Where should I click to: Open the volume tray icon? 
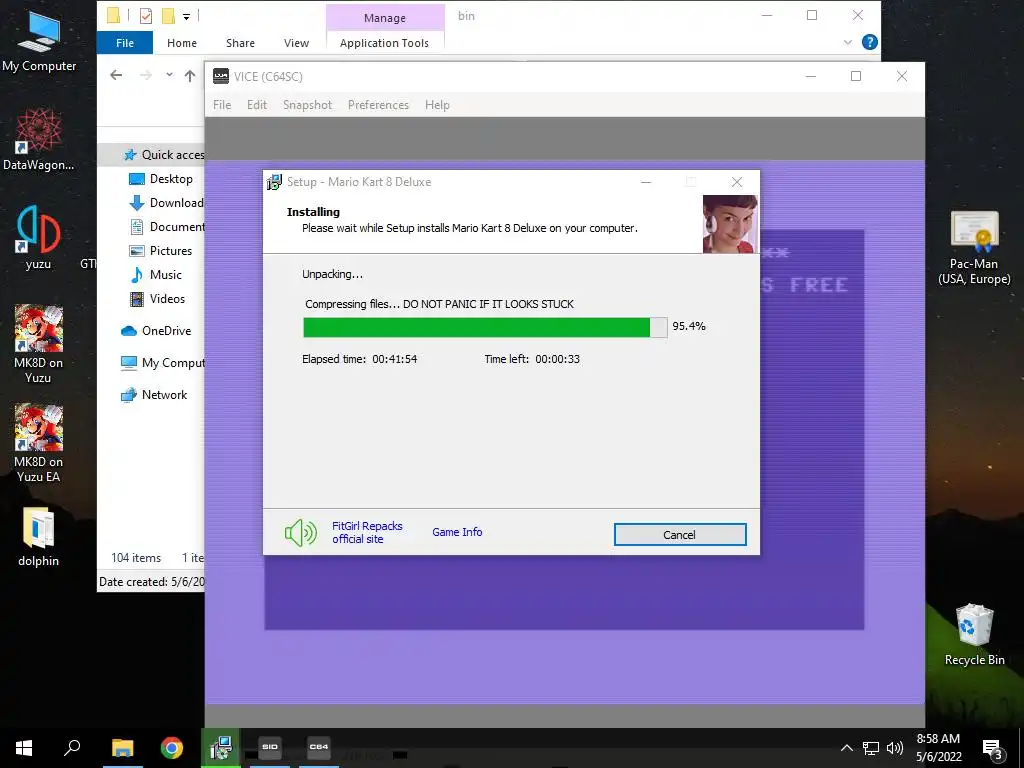(895, 748)
